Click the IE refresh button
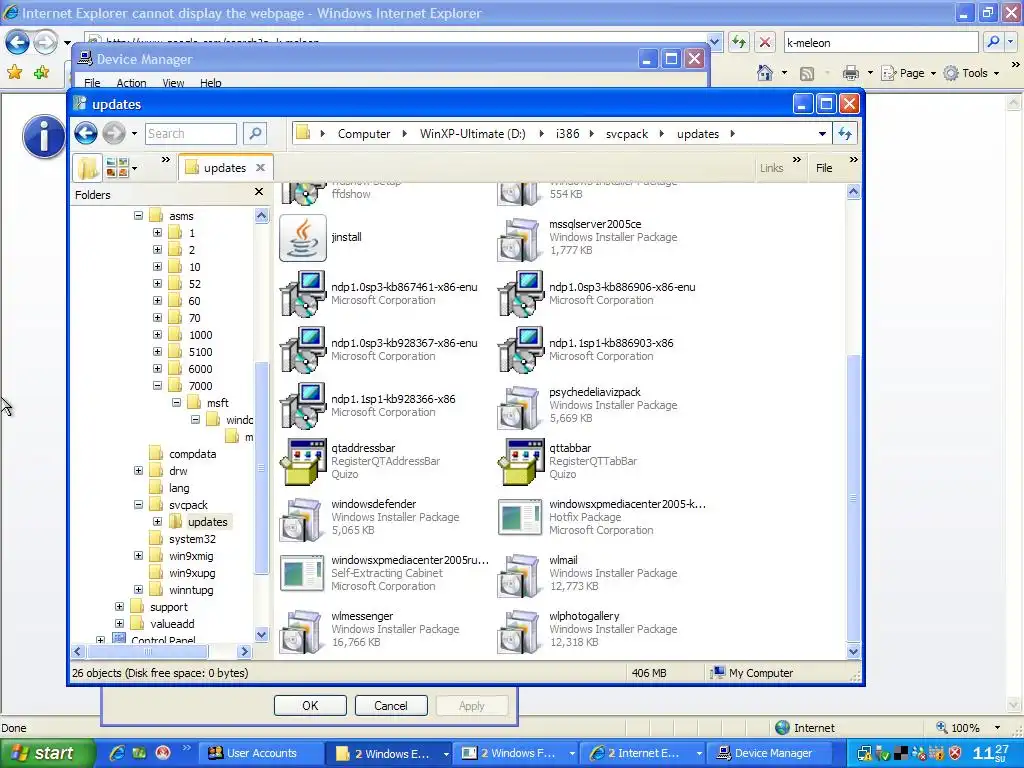This screenshot has width=1024, height=768. click(x=739, y=43)
